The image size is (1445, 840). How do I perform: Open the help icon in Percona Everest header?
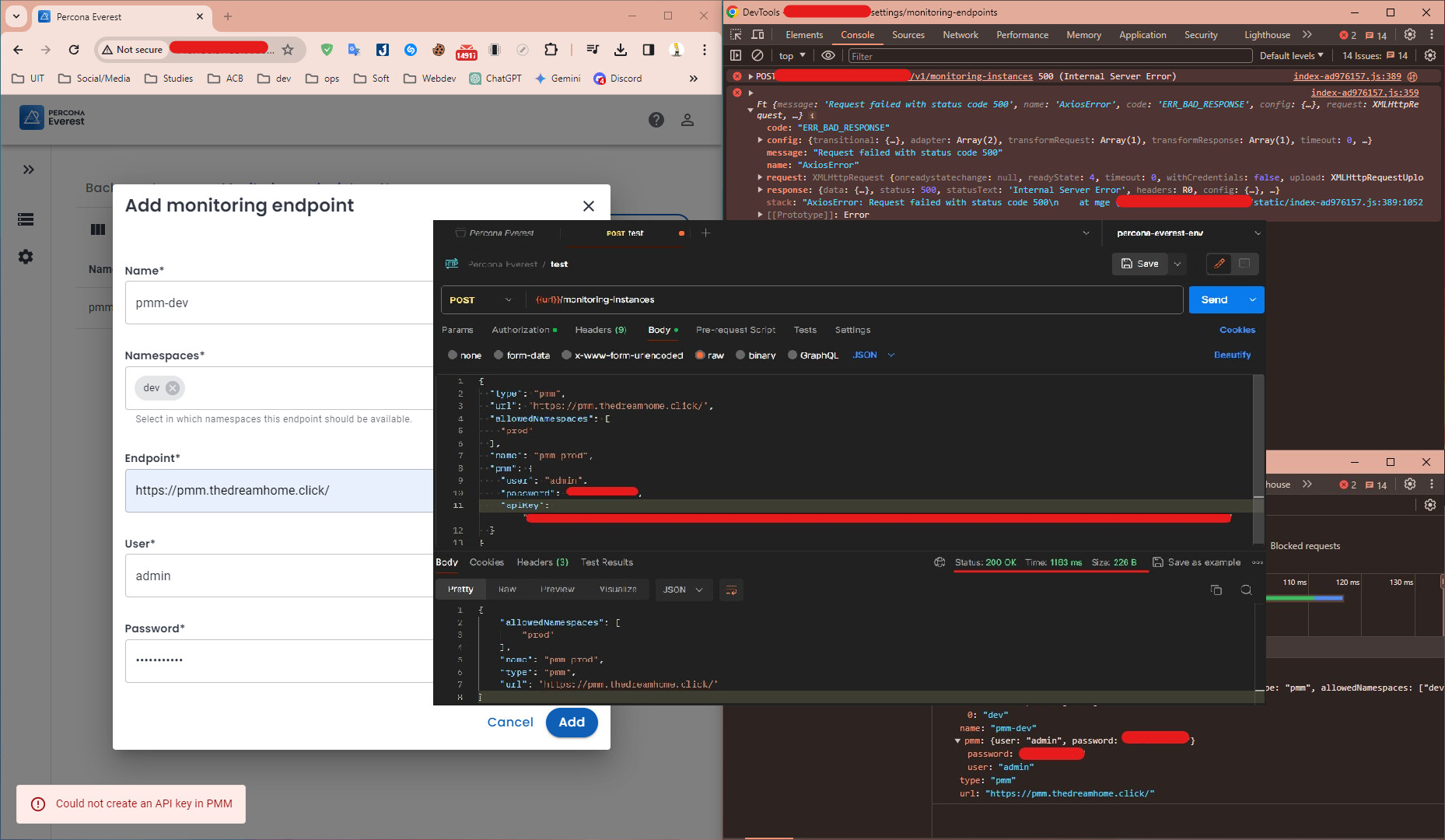(656, 120)
